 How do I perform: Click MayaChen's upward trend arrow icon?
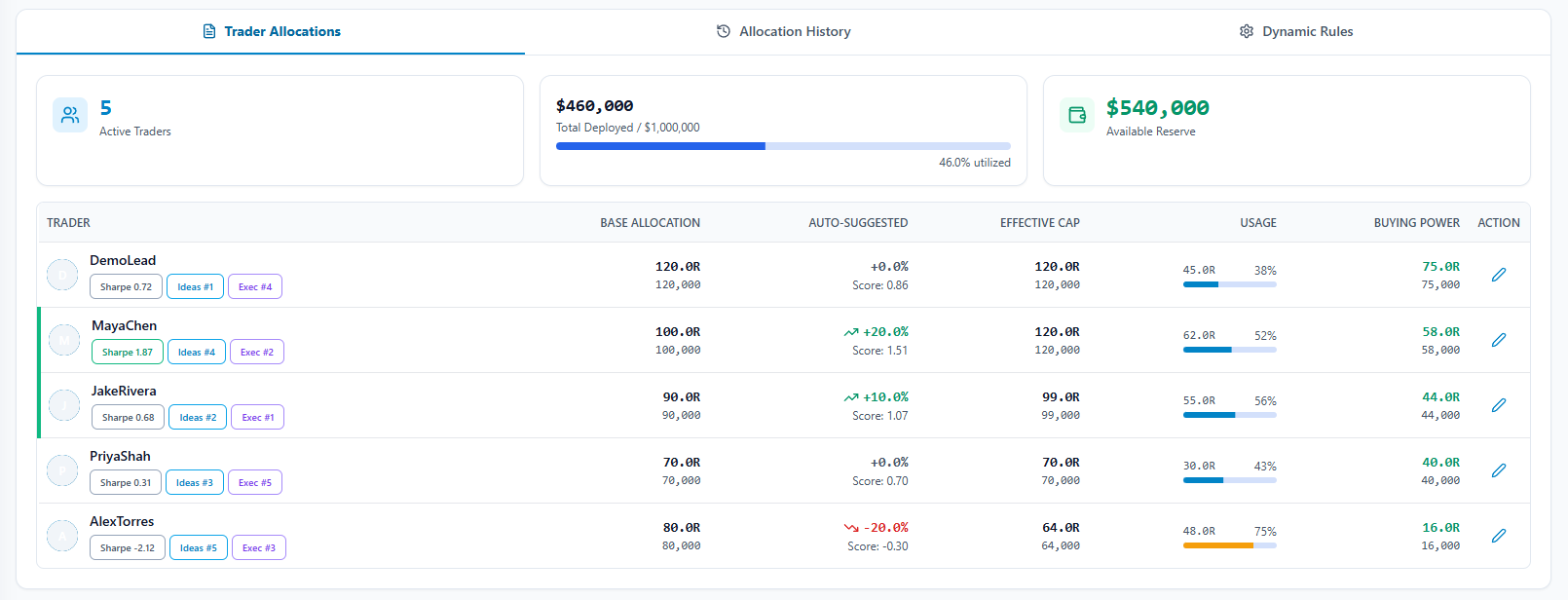pyautogui.click(x=851, y=332)
